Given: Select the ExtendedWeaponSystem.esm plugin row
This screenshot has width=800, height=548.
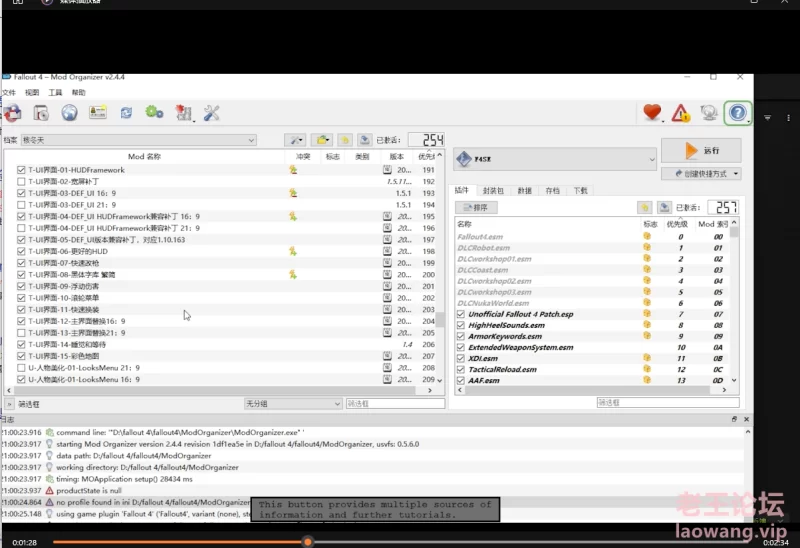Looking at the screenshot, I should coord(593,347).
